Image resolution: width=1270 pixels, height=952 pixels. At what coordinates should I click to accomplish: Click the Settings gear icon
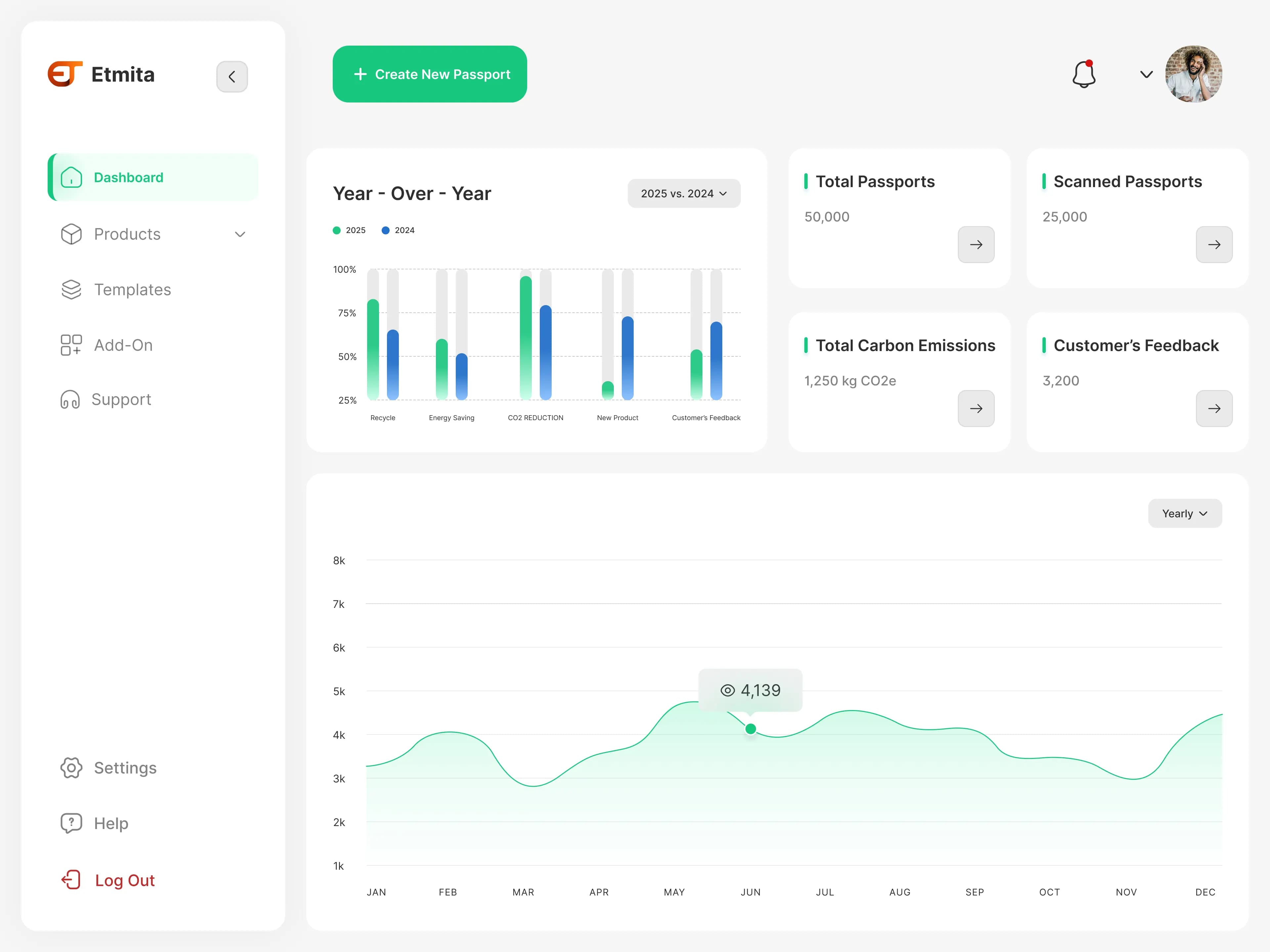[x=71, y=768]
